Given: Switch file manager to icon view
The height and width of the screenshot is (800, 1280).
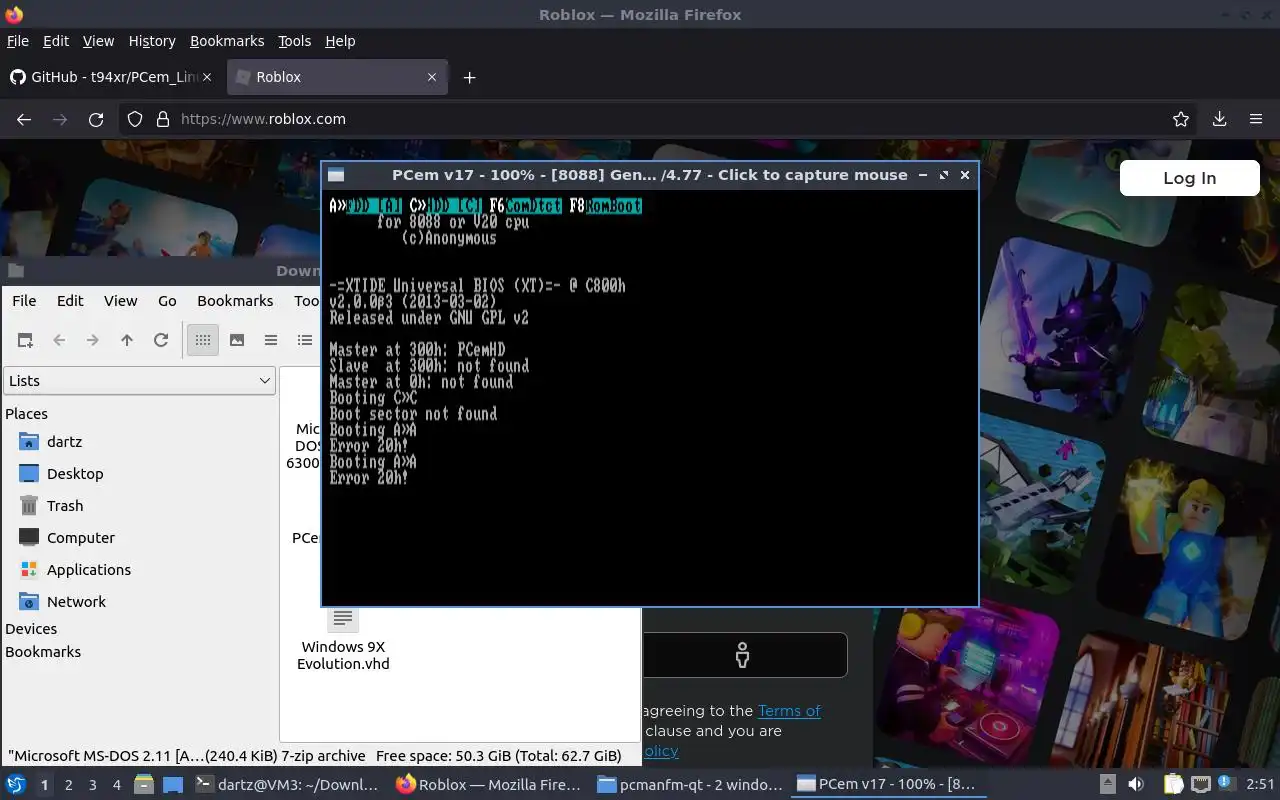Looking at the screenshot, I should [x=203, y=340].
